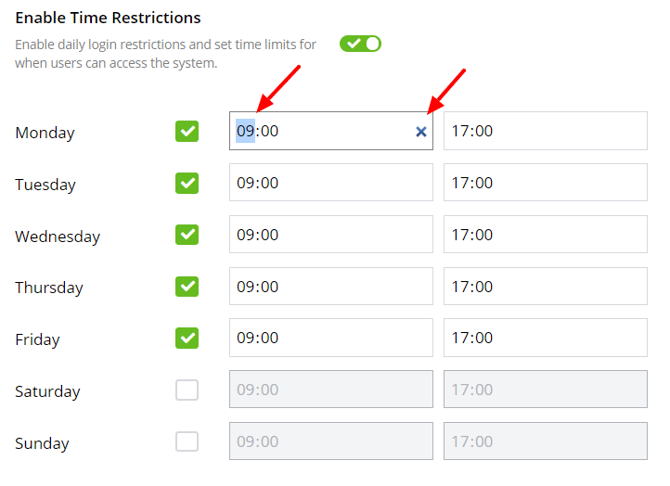
Task: Clear the Monday start time field
Action: [x=421, y=132]
